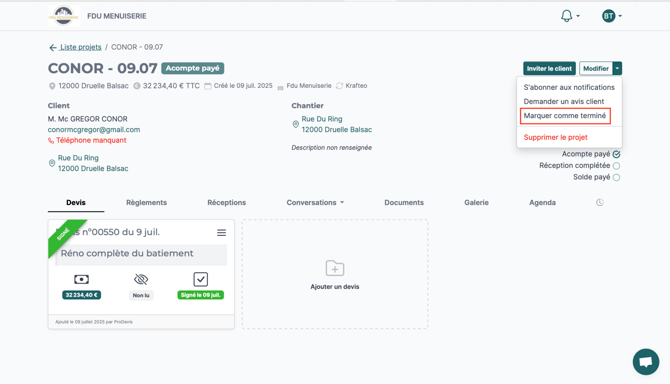This screenshot has width=670, height=384.
Task: Open the Liste projets breadcrumb link
Action: (80, 47)
